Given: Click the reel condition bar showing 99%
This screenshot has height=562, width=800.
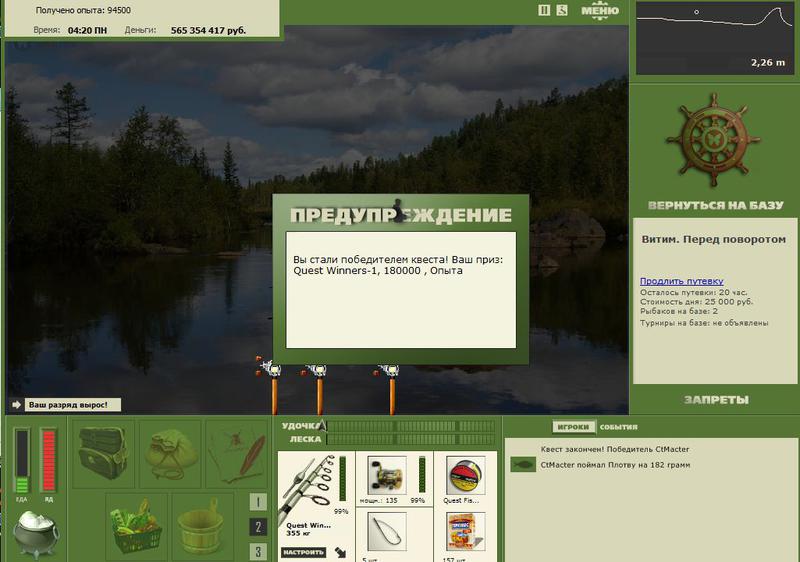Looking at the screenshot, I should (x=422, y=474).
